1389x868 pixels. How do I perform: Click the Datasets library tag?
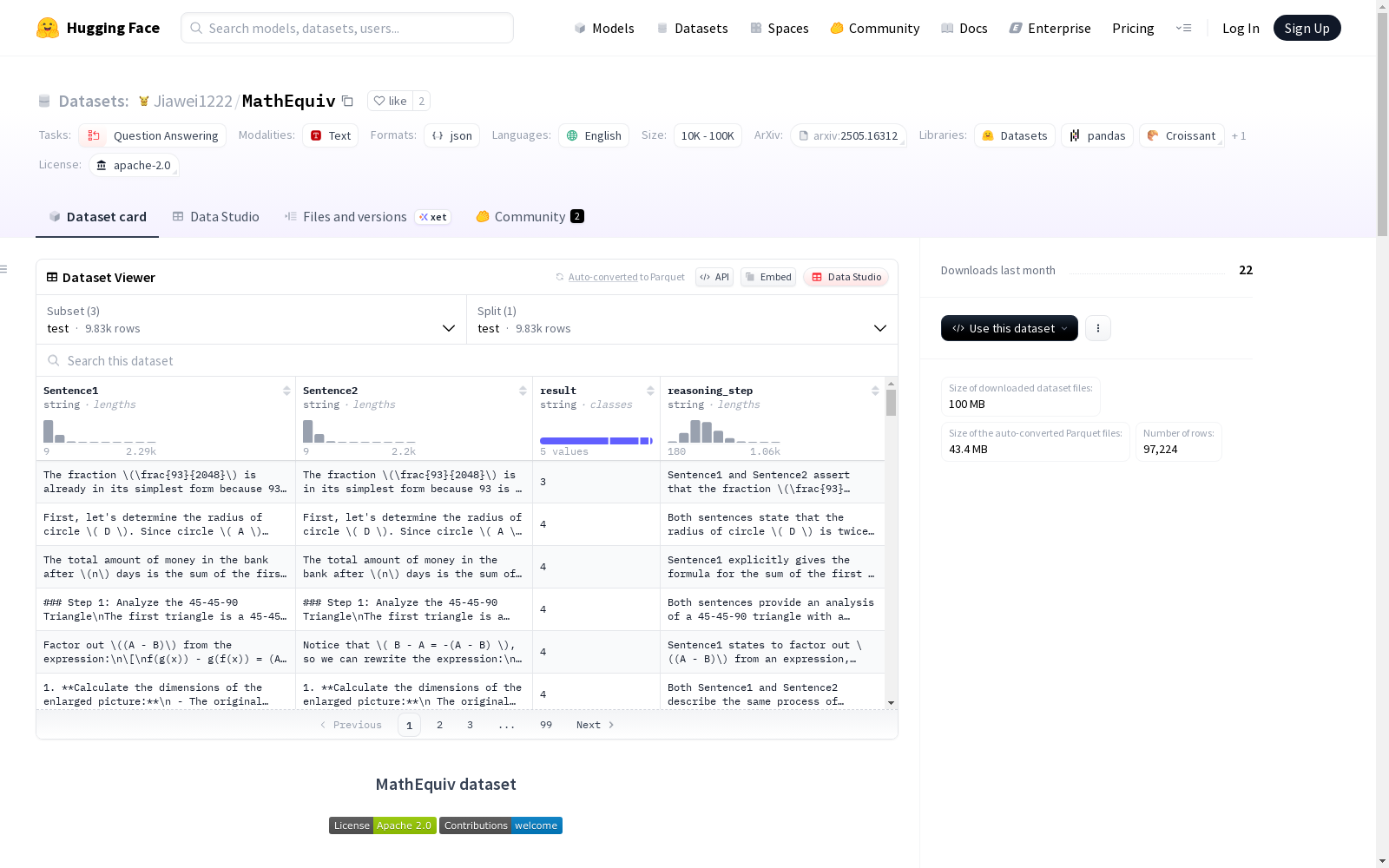coord(1015,135)
